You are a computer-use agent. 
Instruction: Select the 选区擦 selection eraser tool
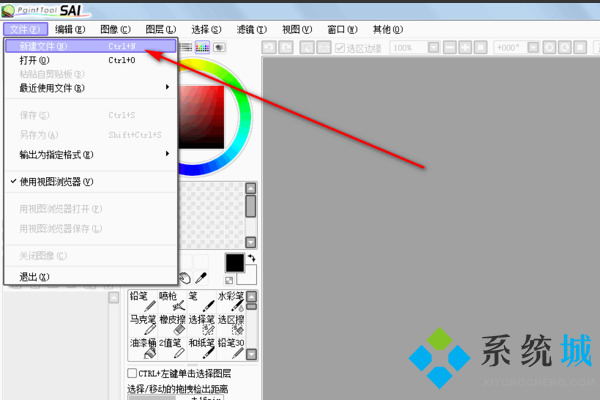(231, 325)
